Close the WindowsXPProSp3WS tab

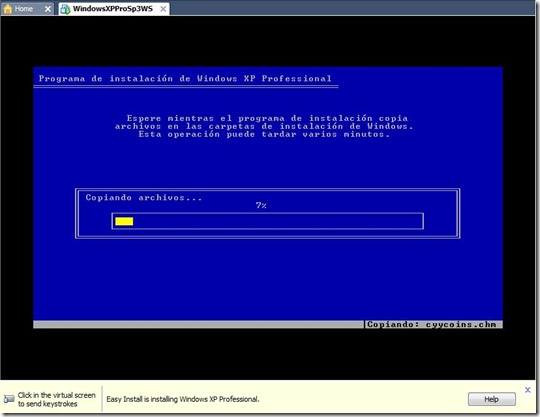tap(163, 9)
